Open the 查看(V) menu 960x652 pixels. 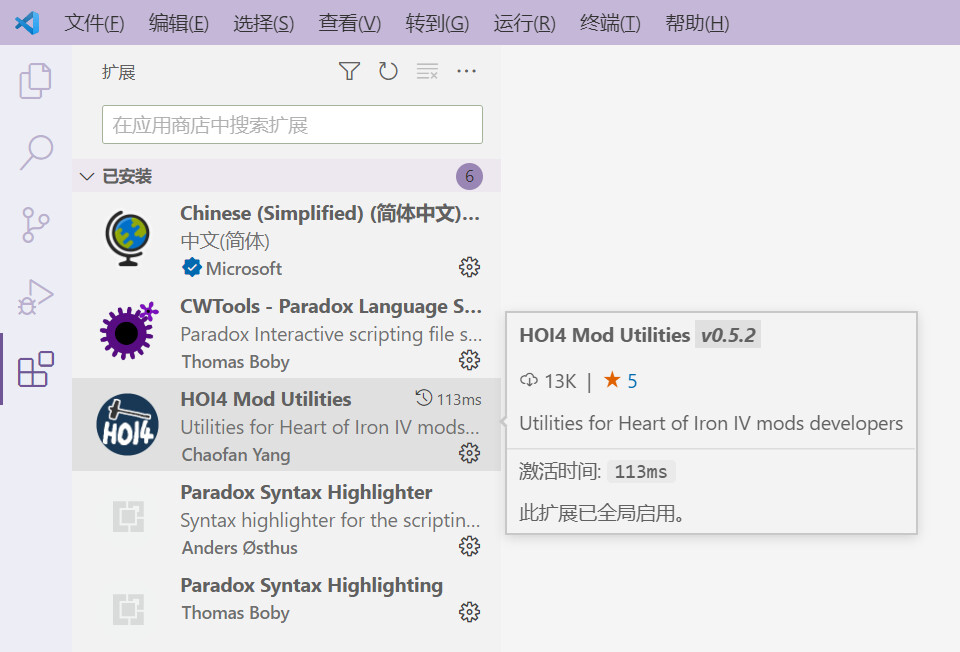tap(350, 23)
